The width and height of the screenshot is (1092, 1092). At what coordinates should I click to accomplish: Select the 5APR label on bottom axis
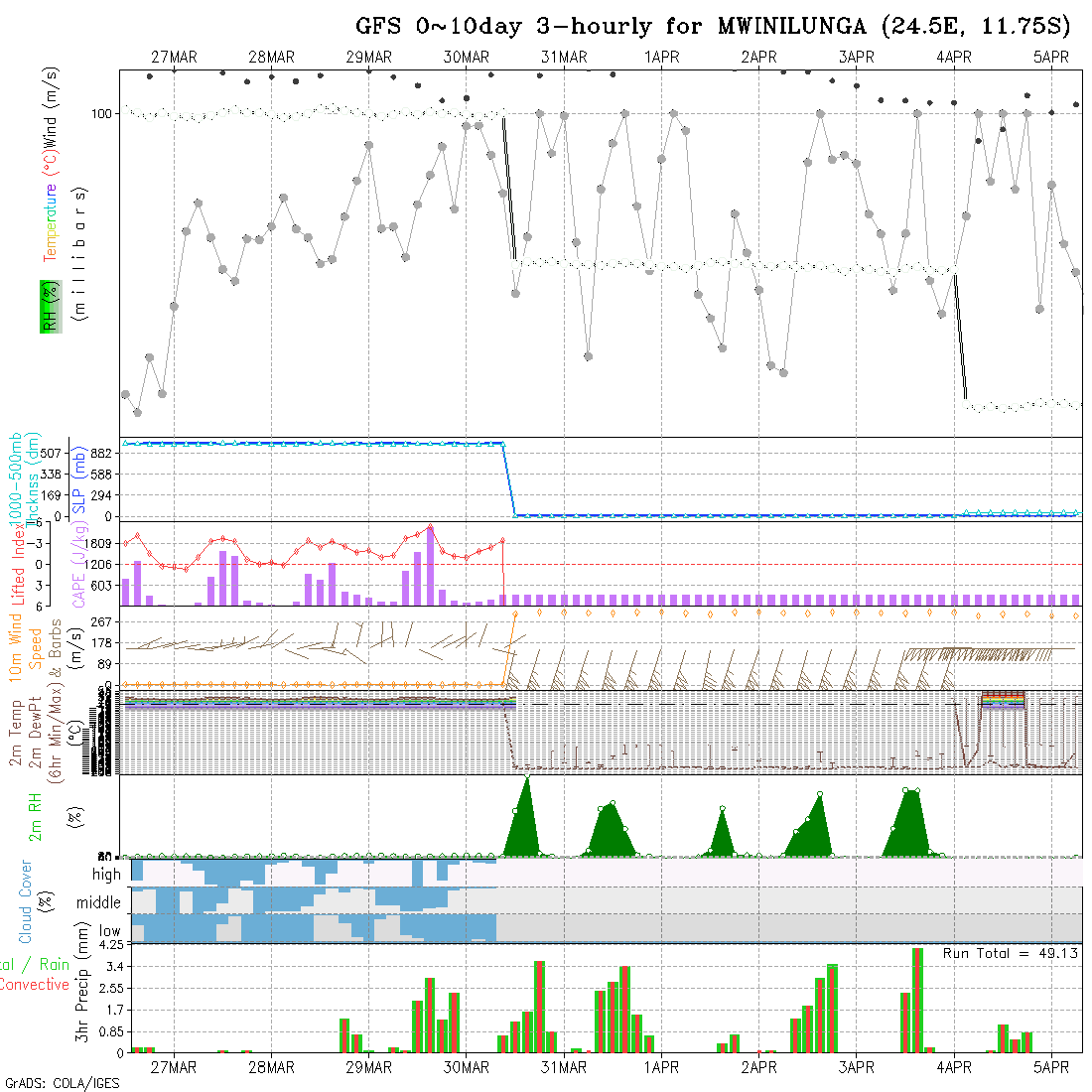point(1050,1067)
